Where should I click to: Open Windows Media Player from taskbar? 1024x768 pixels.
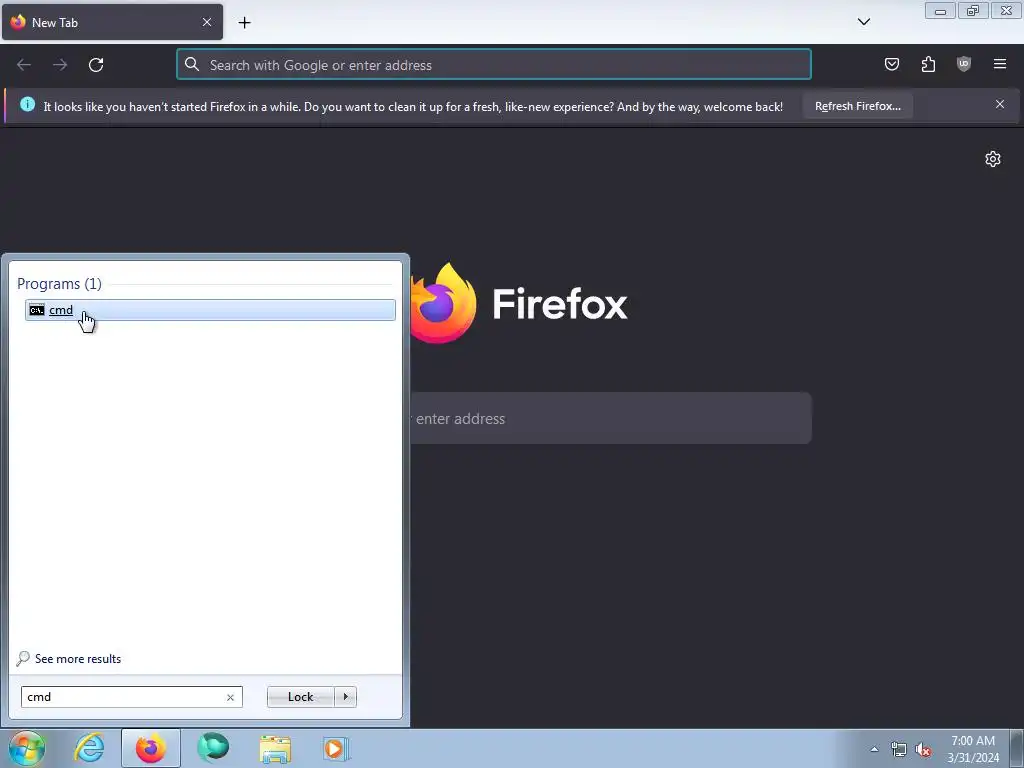pyautogui.click(x=337, y=748)
